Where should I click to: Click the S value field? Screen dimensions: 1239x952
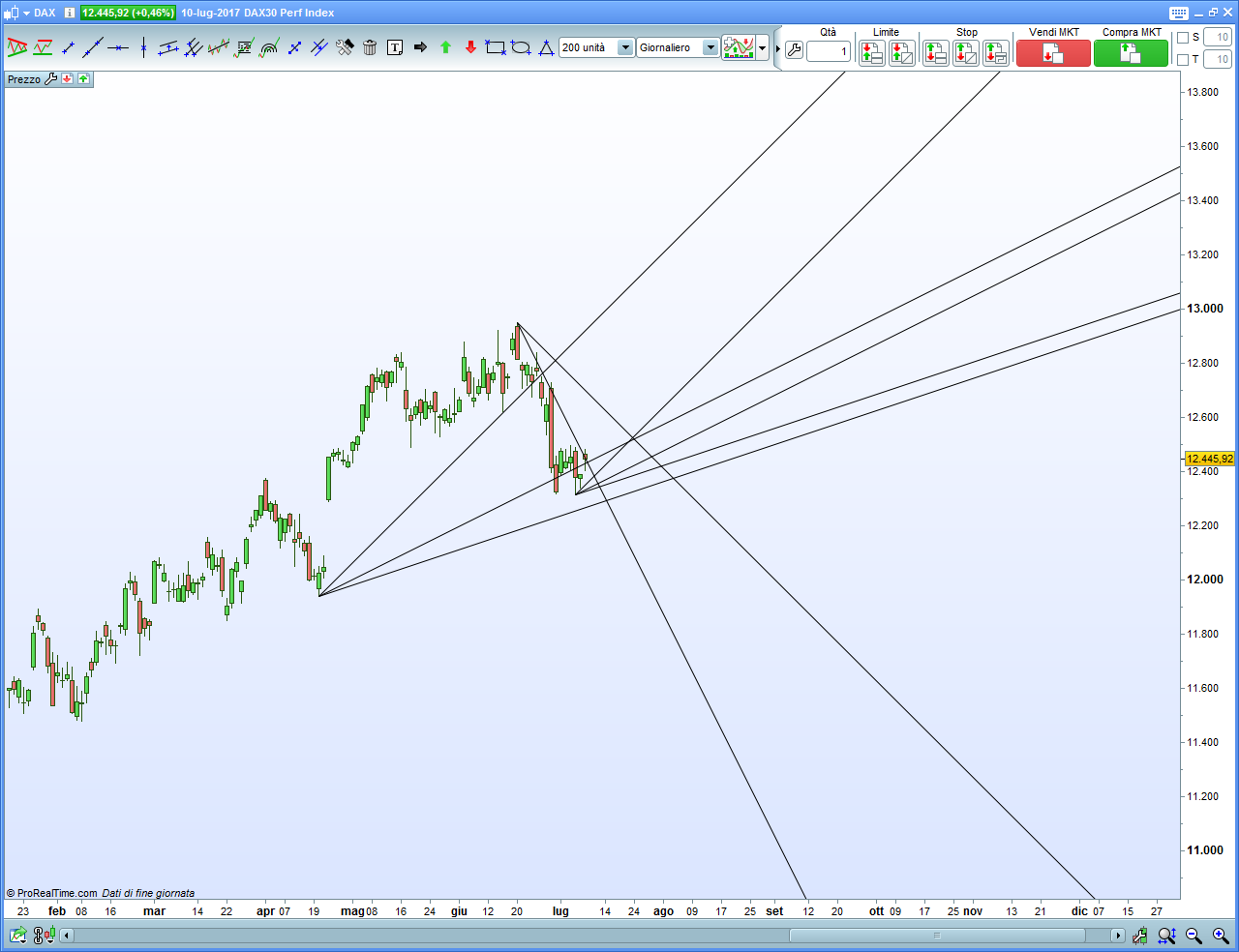(x=1218, y=38)
